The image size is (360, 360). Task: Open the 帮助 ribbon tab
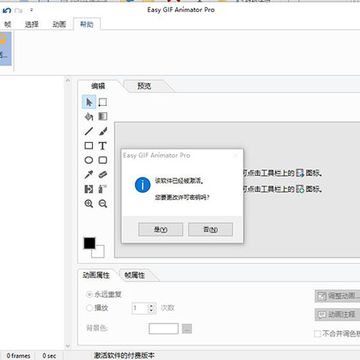tap(87, 24)
